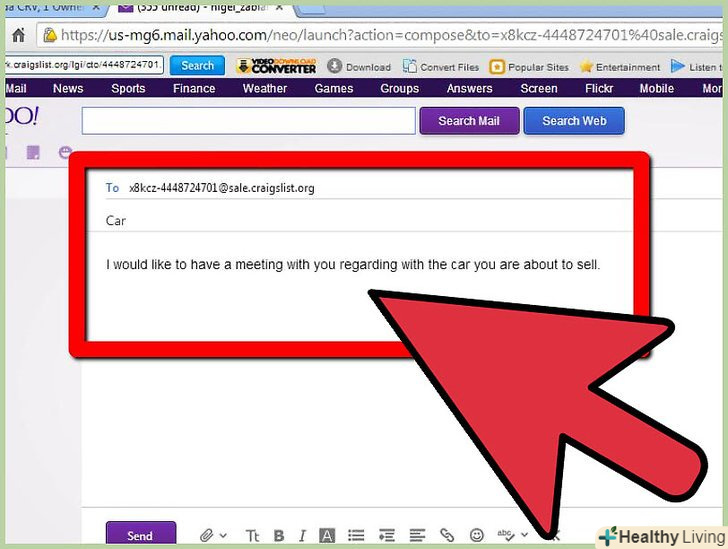Viewport: 728px width, 549px height.
Task: Open the font size Tt icon
Action: click(x=252, y=536)
